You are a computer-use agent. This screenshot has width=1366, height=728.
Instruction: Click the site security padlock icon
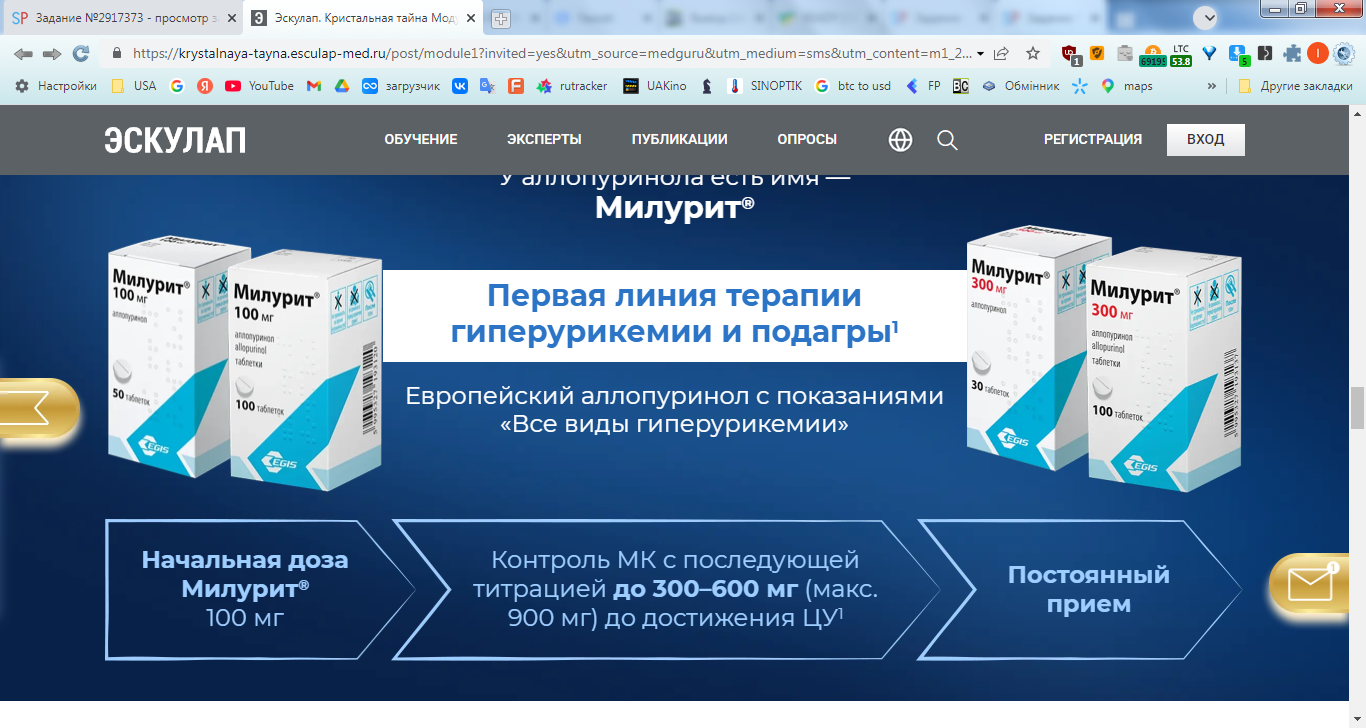coord(117,53)
